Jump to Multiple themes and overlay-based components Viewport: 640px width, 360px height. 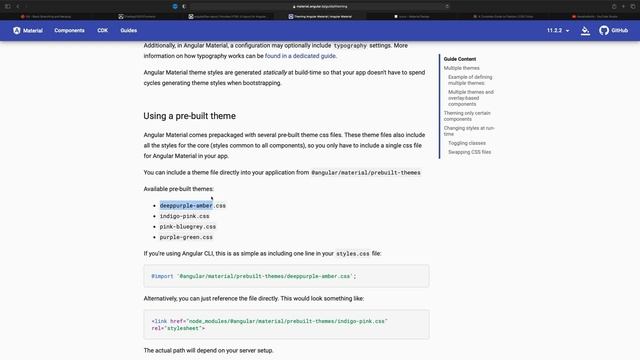[x=471, y=98]
